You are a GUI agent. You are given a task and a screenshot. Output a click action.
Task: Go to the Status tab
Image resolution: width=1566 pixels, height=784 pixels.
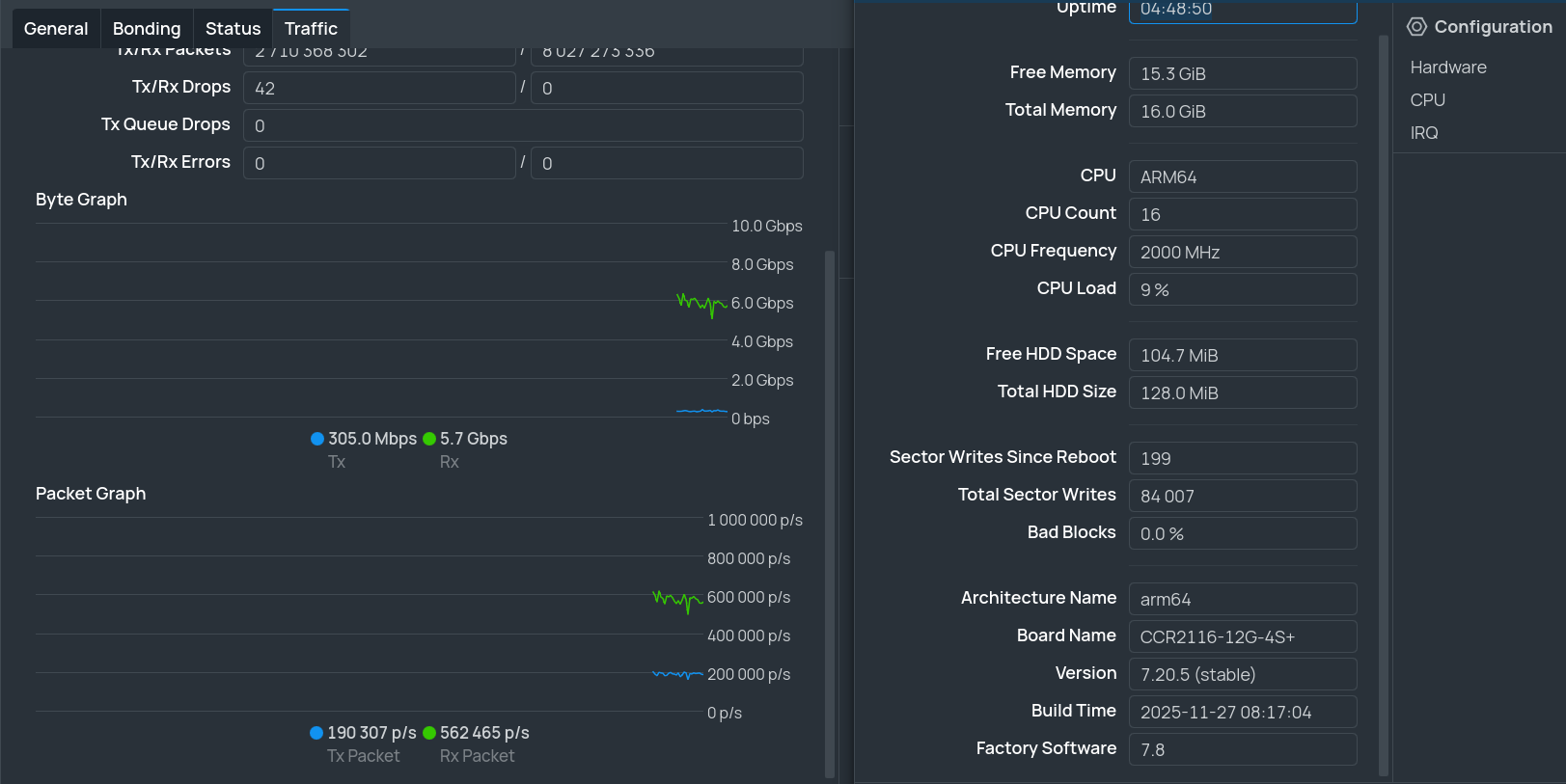[233, 29]
